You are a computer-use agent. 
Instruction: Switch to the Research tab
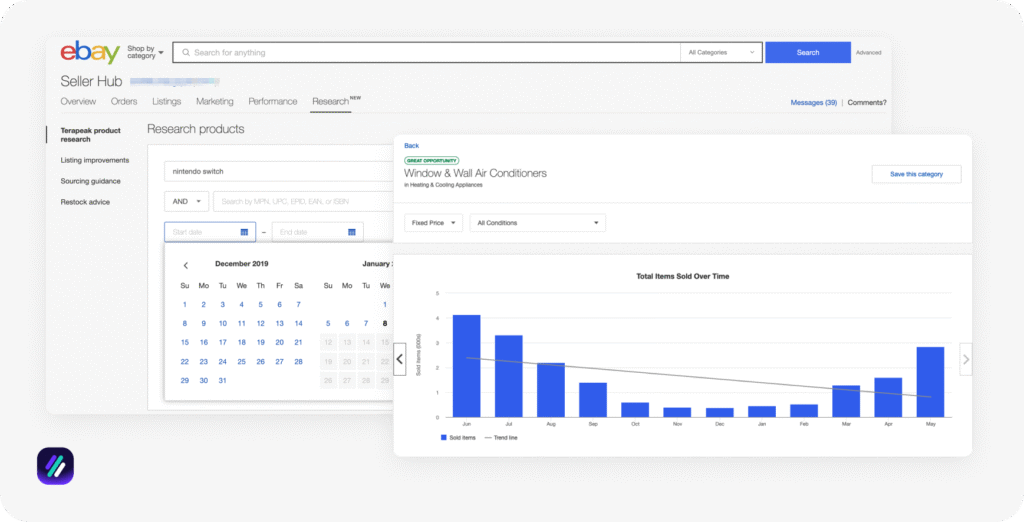click(331, 101)
